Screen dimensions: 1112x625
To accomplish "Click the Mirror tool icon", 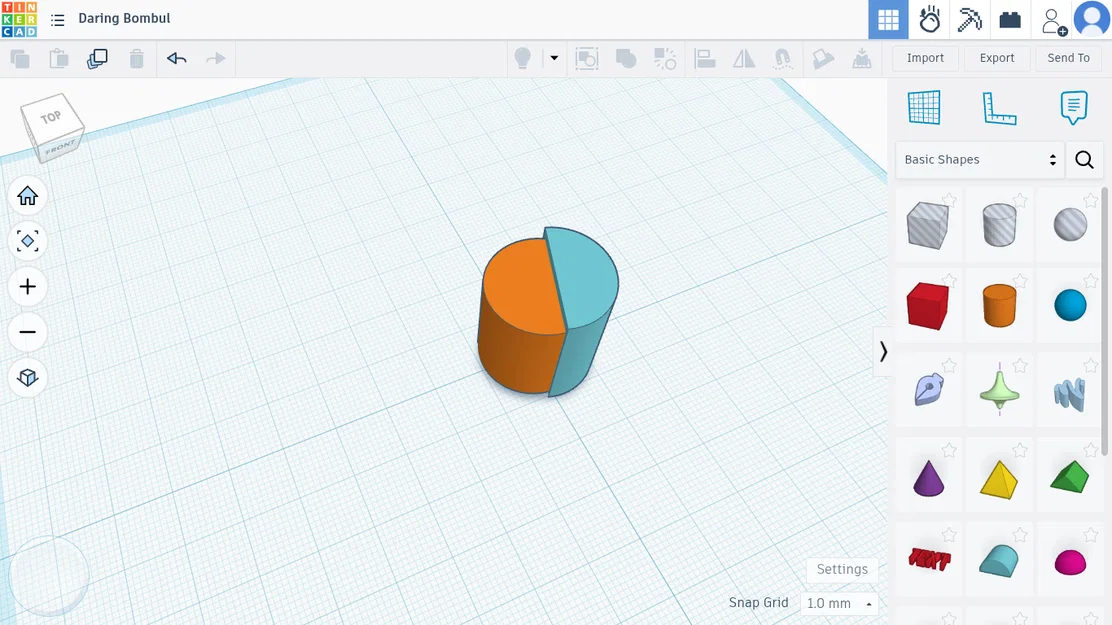I will point(743,58).
